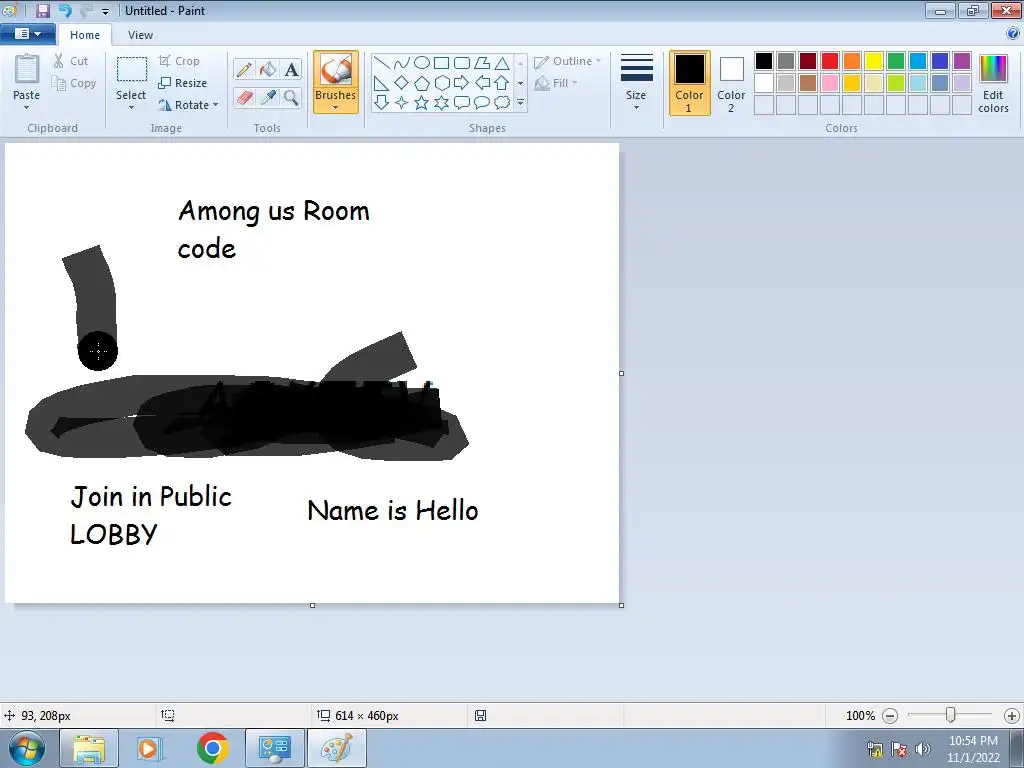
Task: Choose the Right arrow shape
Action: 462,83
